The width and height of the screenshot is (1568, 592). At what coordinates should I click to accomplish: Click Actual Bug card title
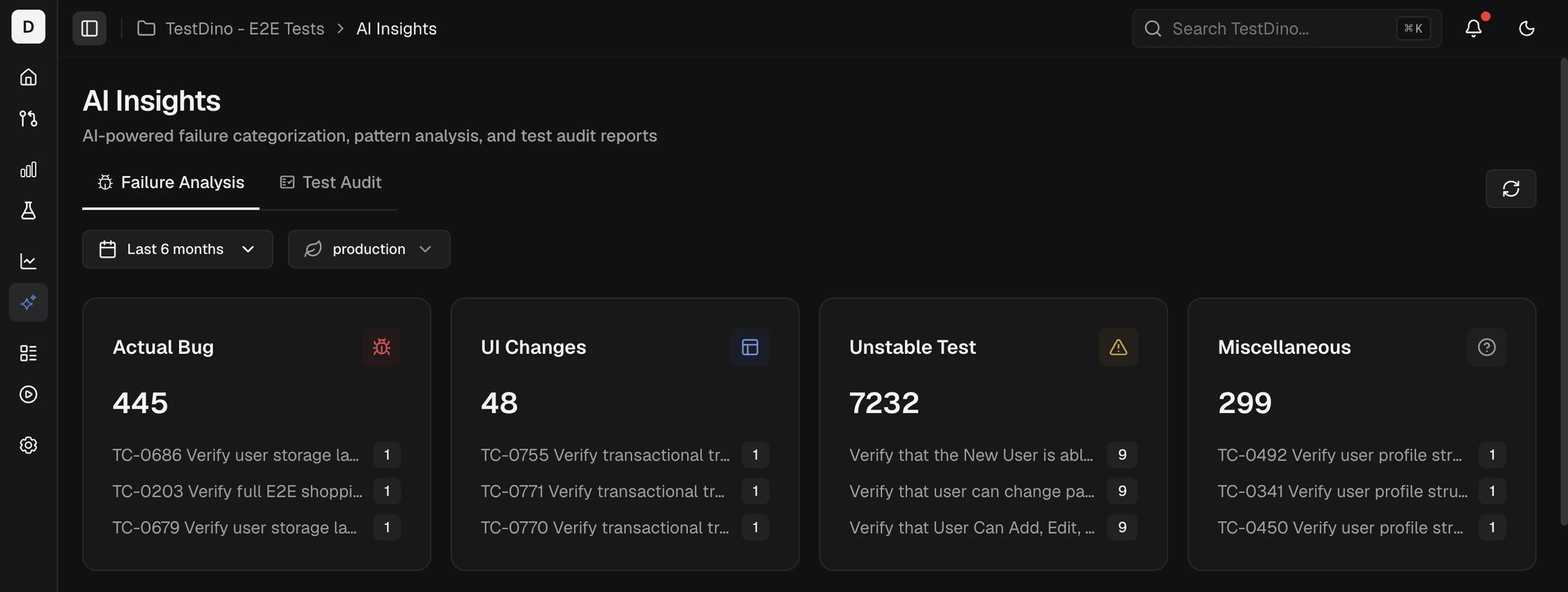point(163,347)
